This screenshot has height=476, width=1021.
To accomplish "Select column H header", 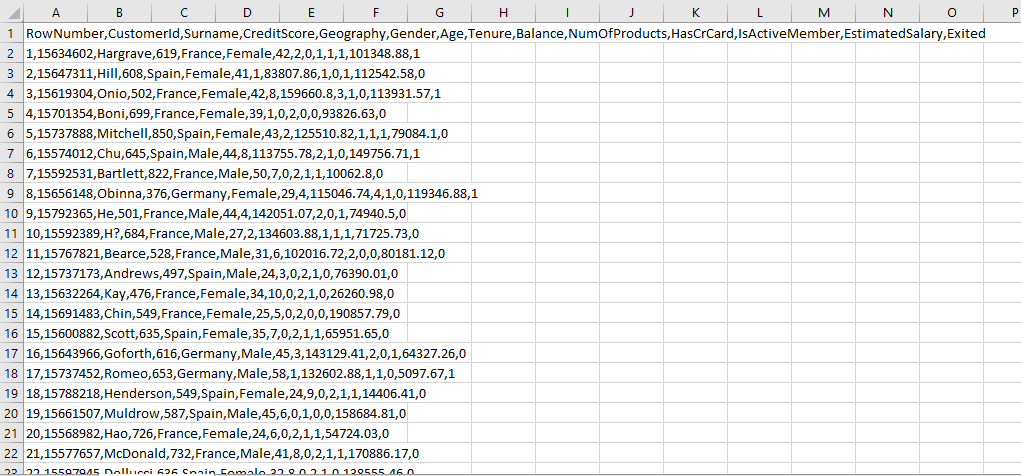I will [x=503, y=12].
